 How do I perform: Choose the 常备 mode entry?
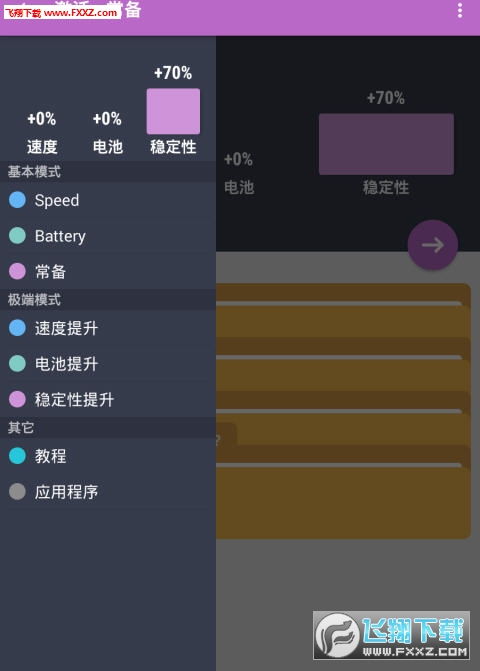point(108,271)
